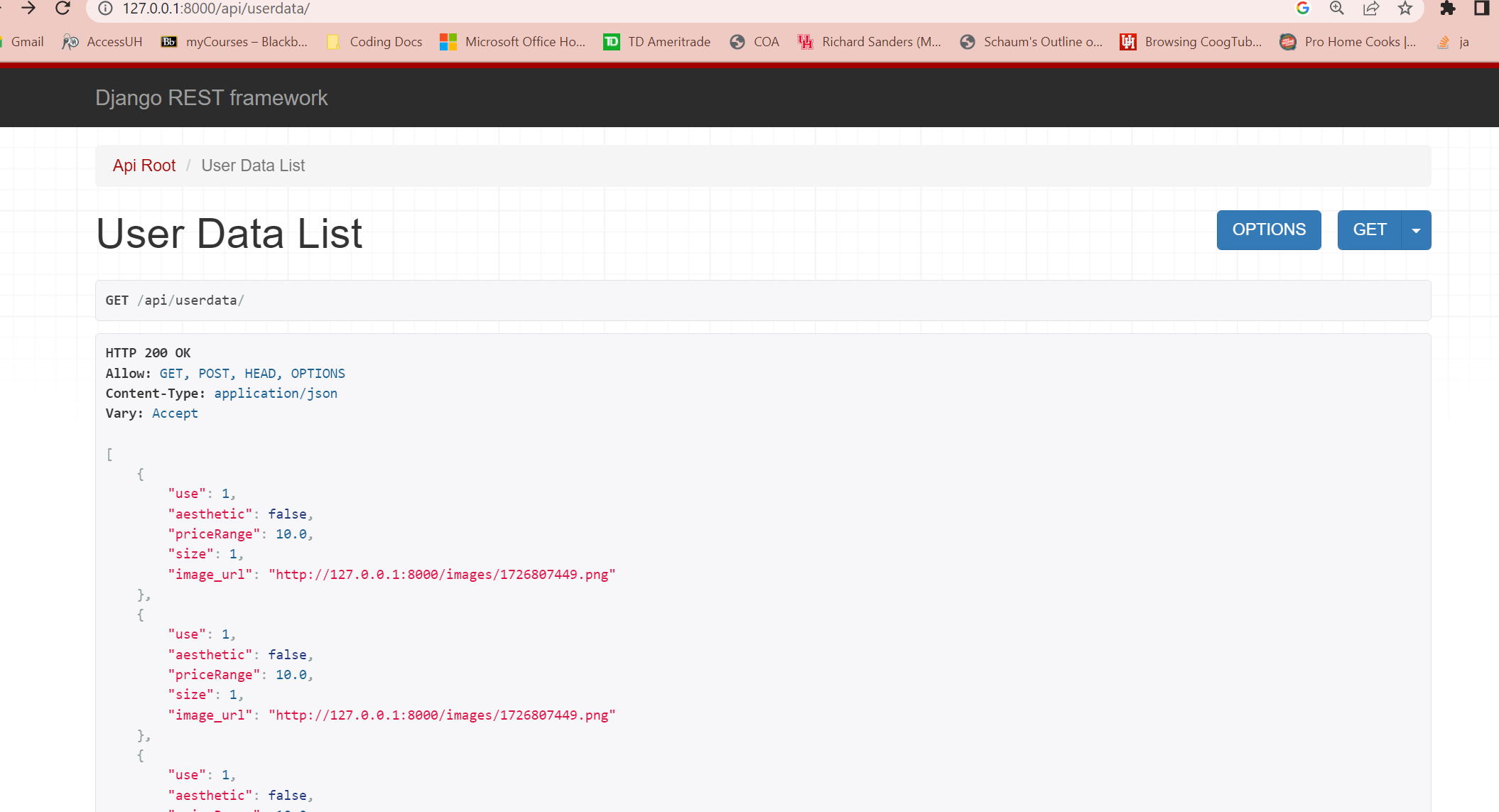Click Django REST framework header link
The height and width of the screenshot is (812, 1499).
click(x=212, y=98)
